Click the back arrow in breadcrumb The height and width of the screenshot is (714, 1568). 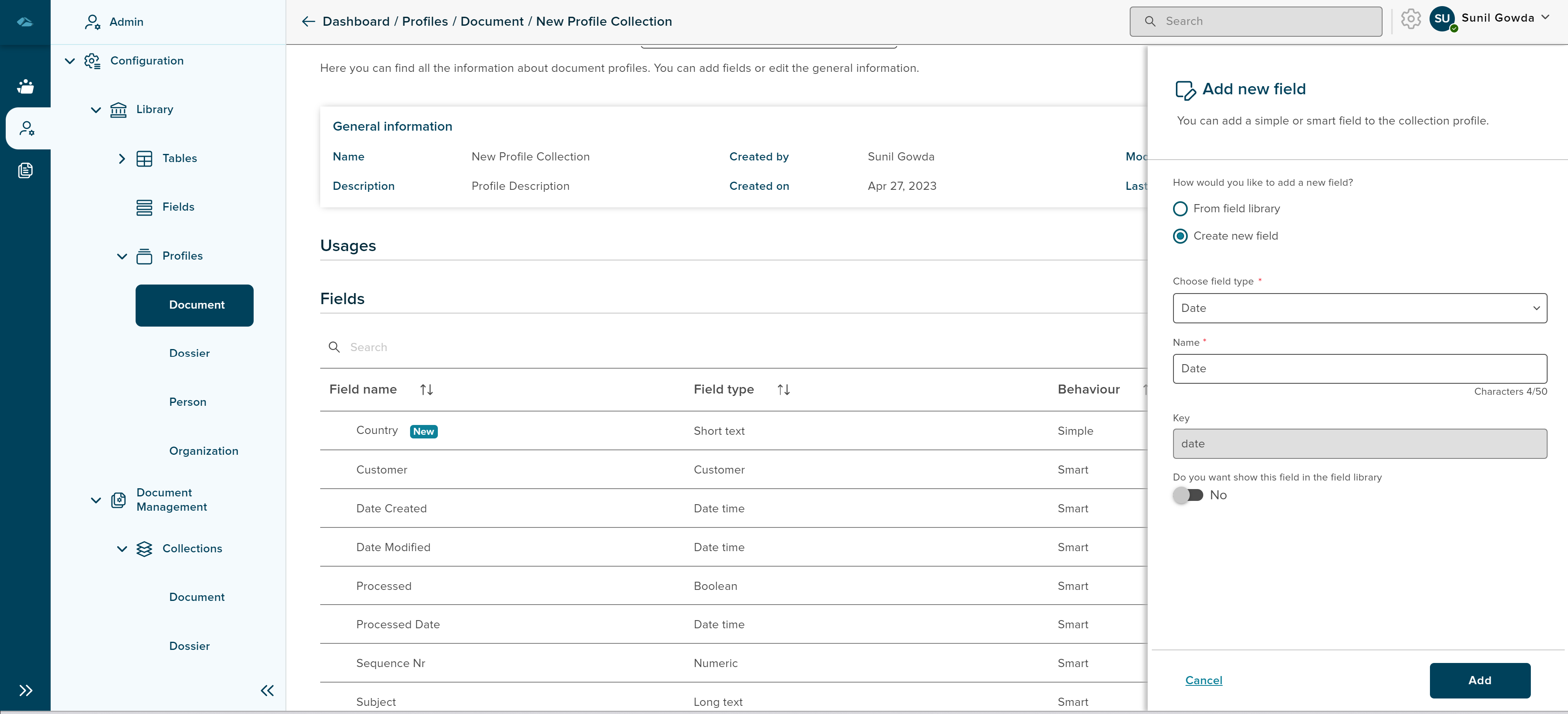[308, 22]
